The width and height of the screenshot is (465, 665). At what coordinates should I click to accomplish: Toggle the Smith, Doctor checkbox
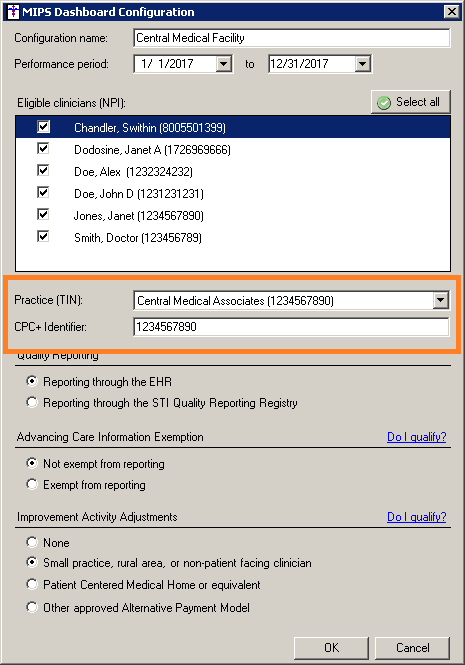click(x=43, y=237)
